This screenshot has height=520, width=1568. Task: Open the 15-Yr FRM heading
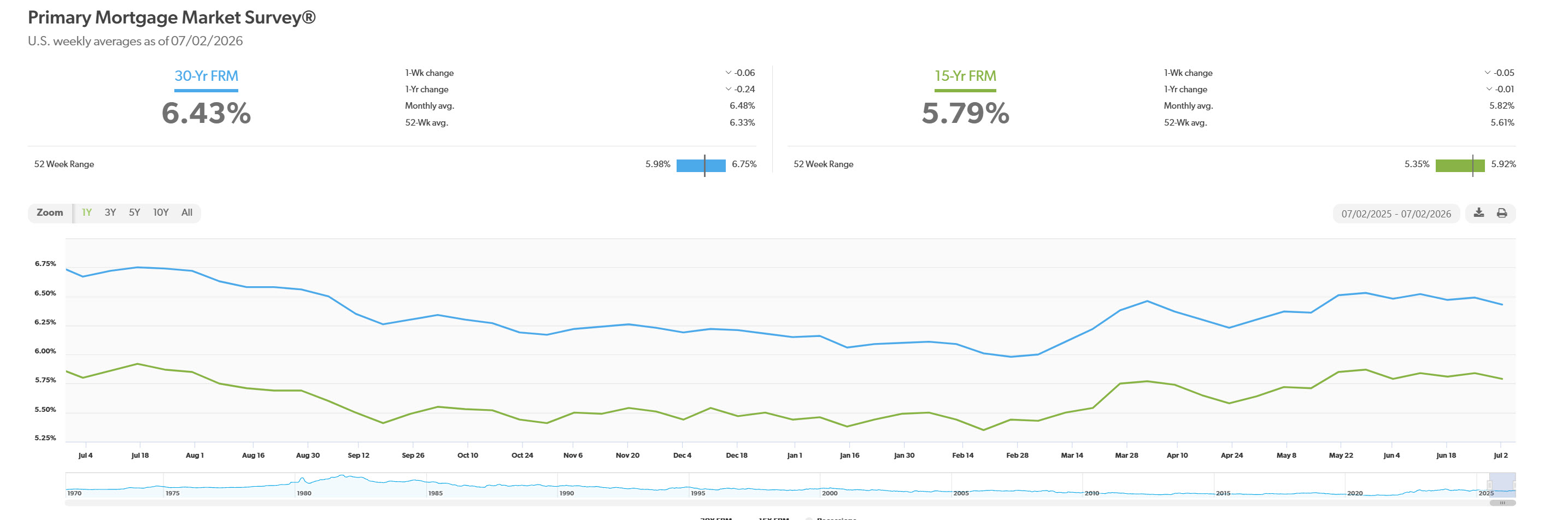coord(965,76)
